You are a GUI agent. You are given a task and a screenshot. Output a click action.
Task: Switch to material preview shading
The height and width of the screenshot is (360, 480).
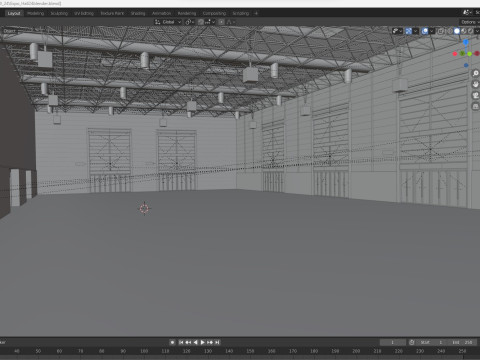pos(464,31)
